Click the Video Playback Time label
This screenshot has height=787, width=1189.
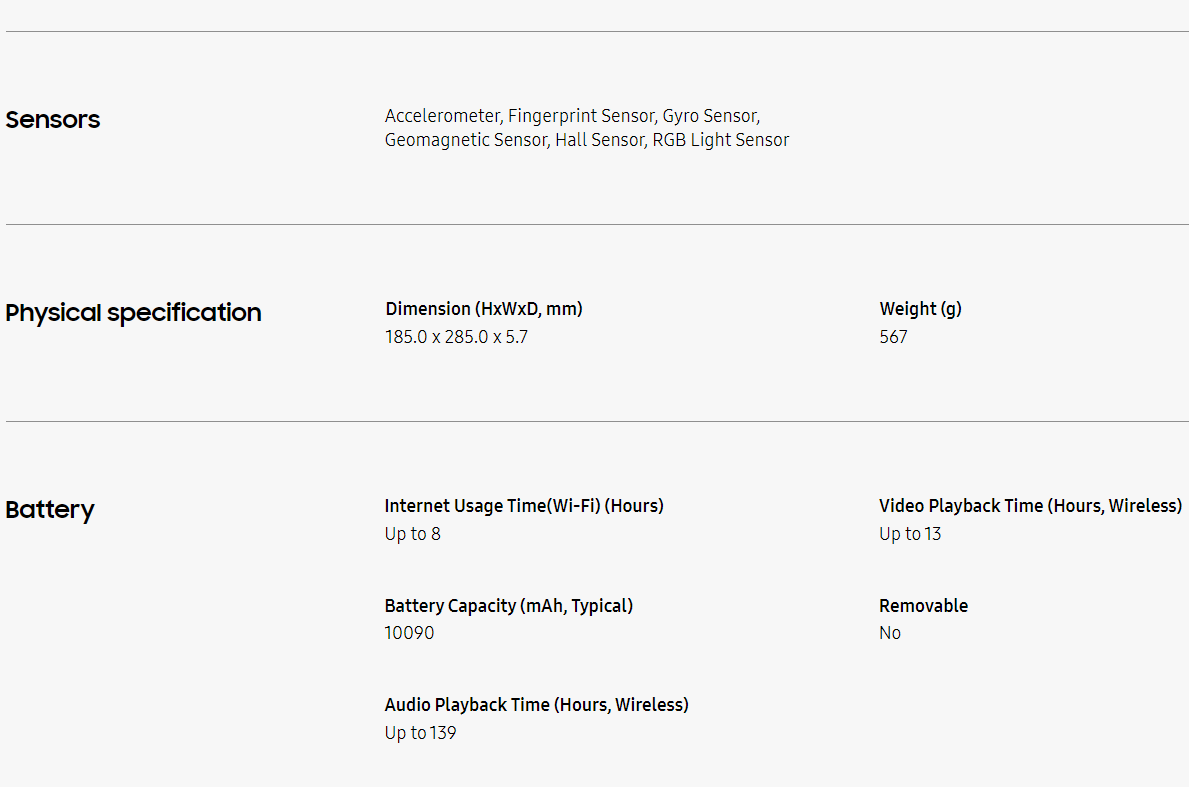(x=1030, y=506)
